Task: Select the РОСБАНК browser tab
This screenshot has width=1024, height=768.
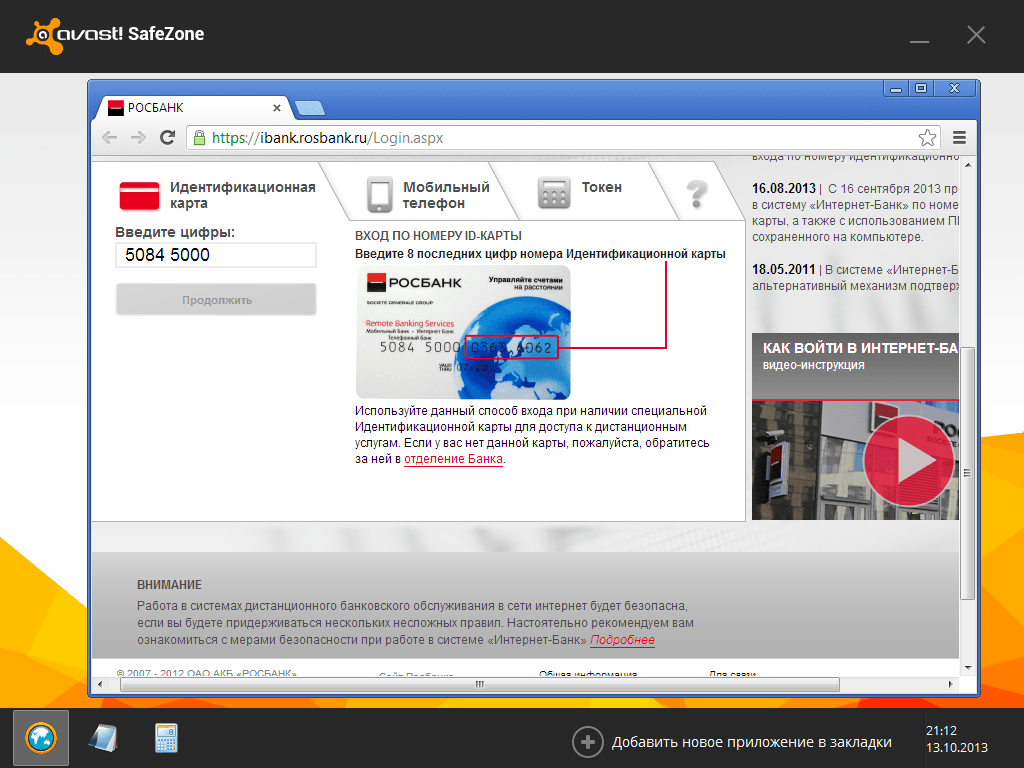Action: coord(193,108)
